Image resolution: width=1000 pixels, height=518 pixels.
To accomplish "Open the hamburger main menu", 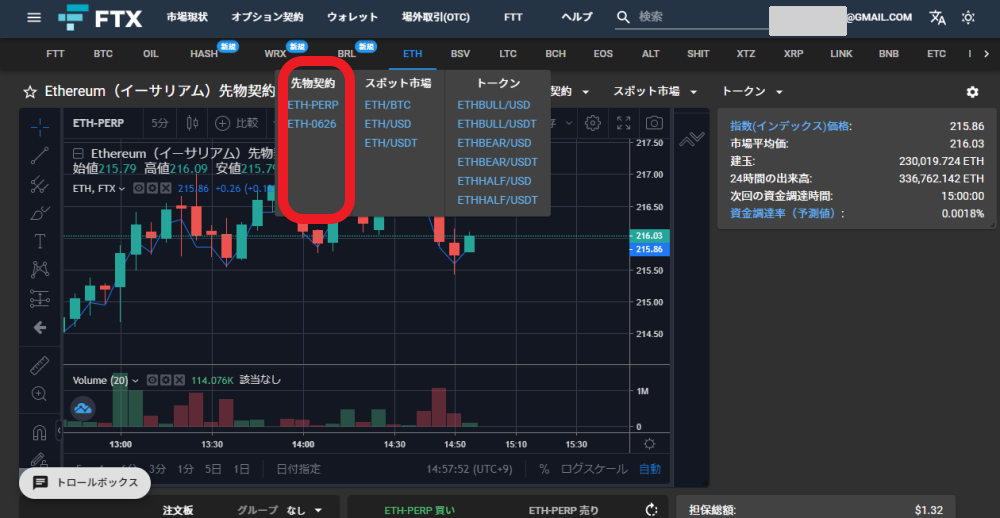I will click(x=34, y=18).
